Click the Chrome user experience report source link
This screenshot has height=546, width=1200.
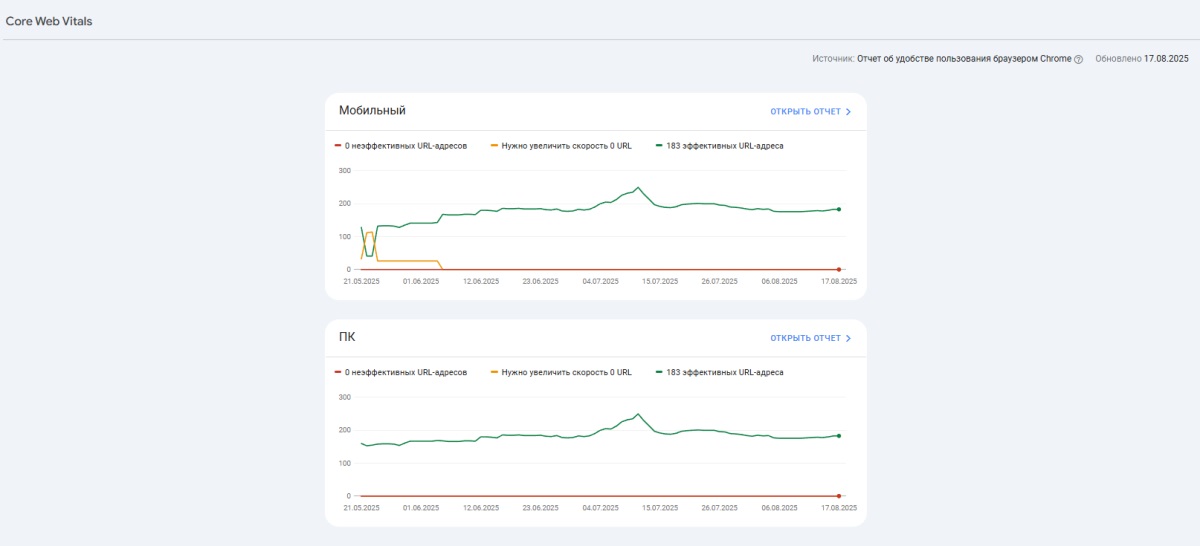[964, 59]
